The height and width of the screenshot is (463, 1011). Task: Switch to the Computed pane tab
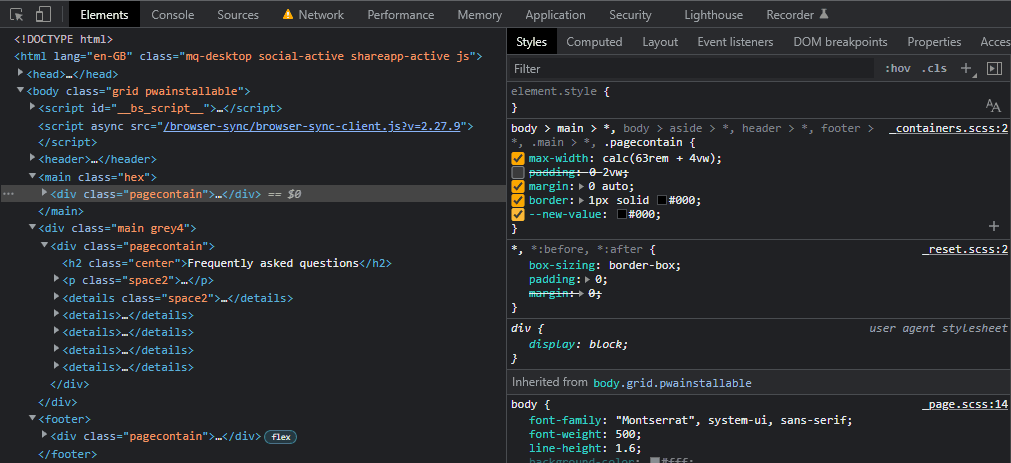point(594,42)
